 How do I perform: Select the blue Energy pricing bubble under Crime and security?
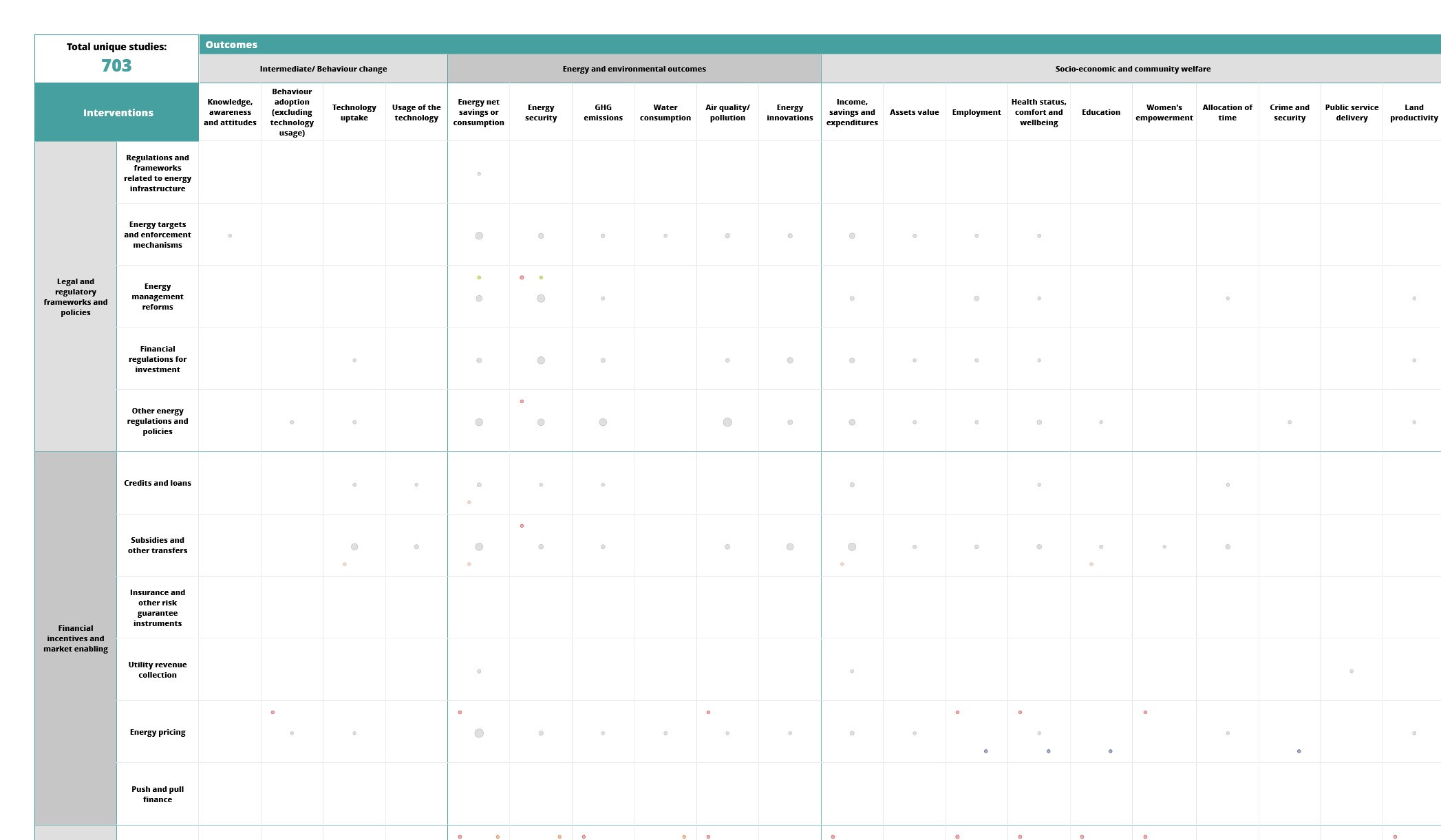pos(1299,751)
